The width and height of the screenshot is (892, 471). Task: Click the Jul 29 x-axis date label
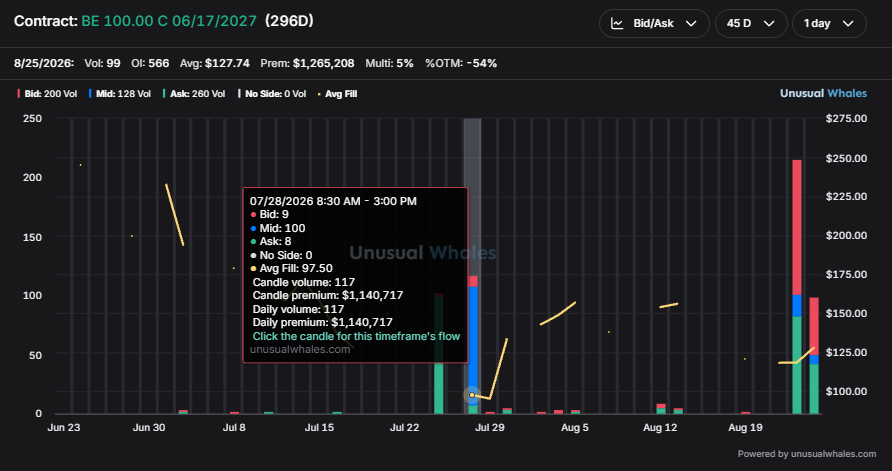point(490,428)
